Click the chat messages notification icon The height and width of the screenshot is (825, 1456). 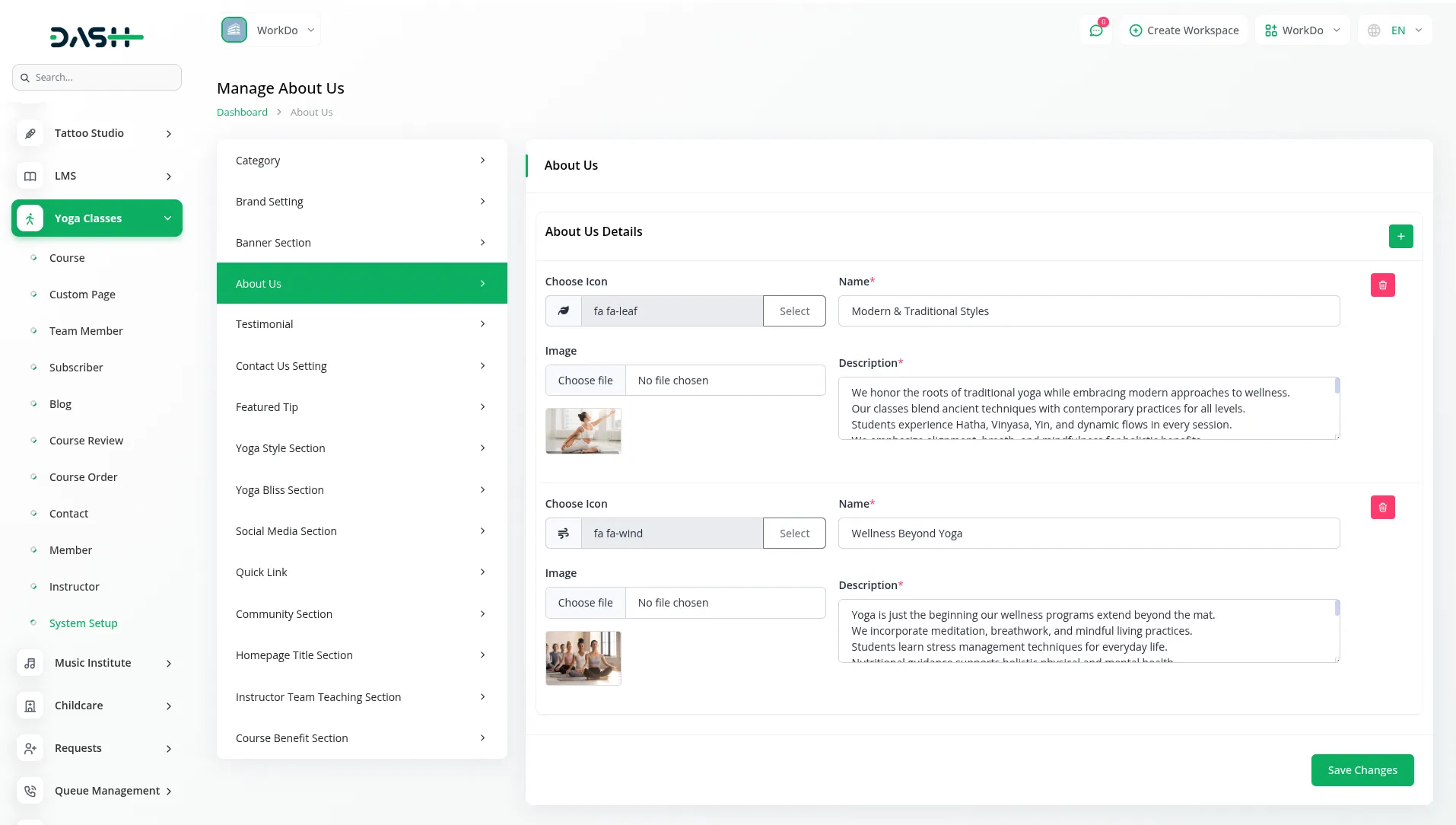point(1095,30)
